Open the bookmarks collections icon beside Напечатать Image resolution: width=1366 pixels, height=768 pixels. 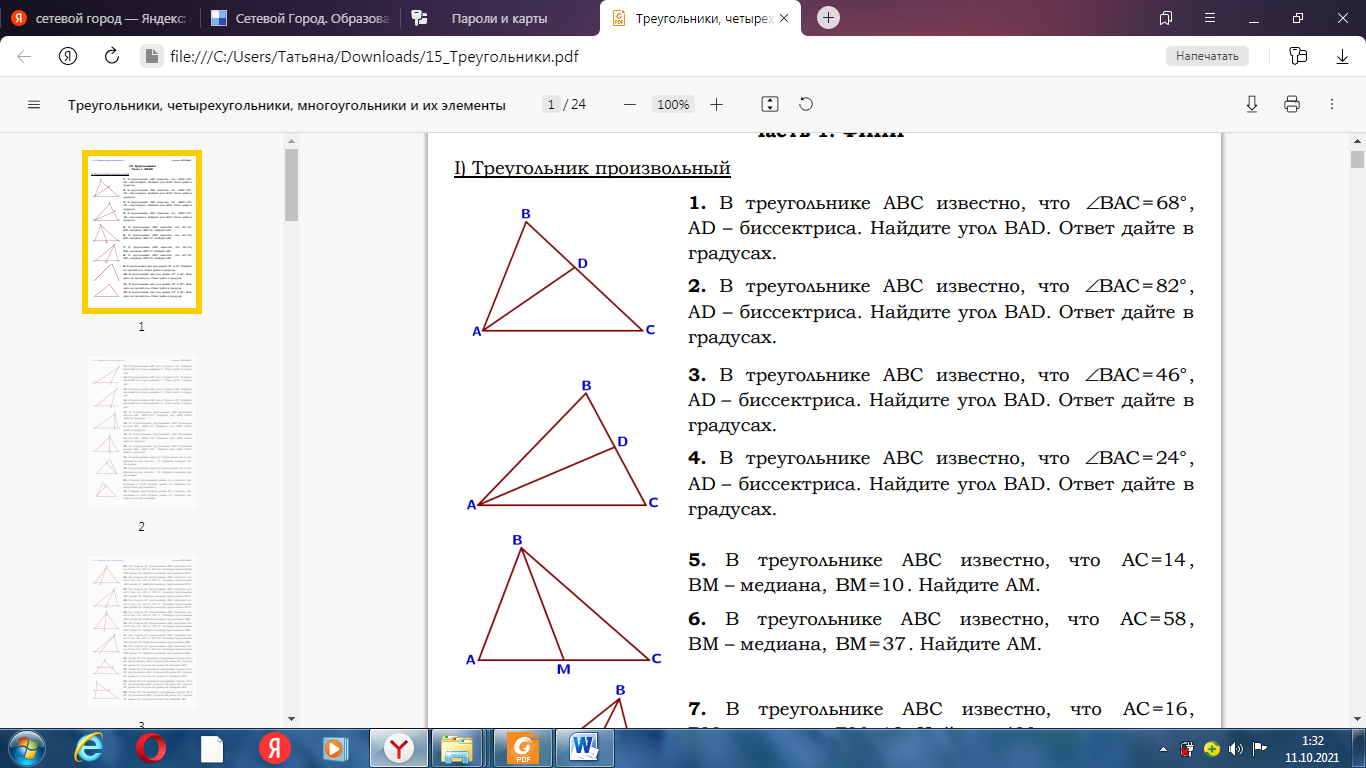(1298, 56)
